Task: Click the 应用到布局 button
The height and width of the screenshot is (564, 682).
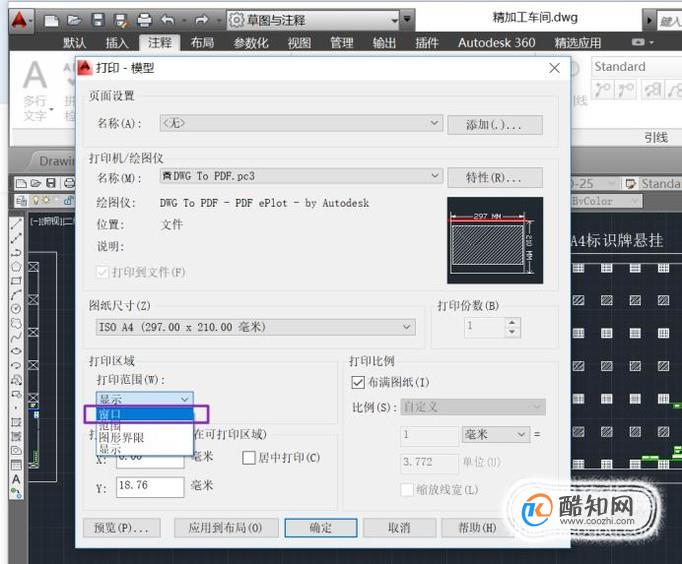Action: (226, 528)
